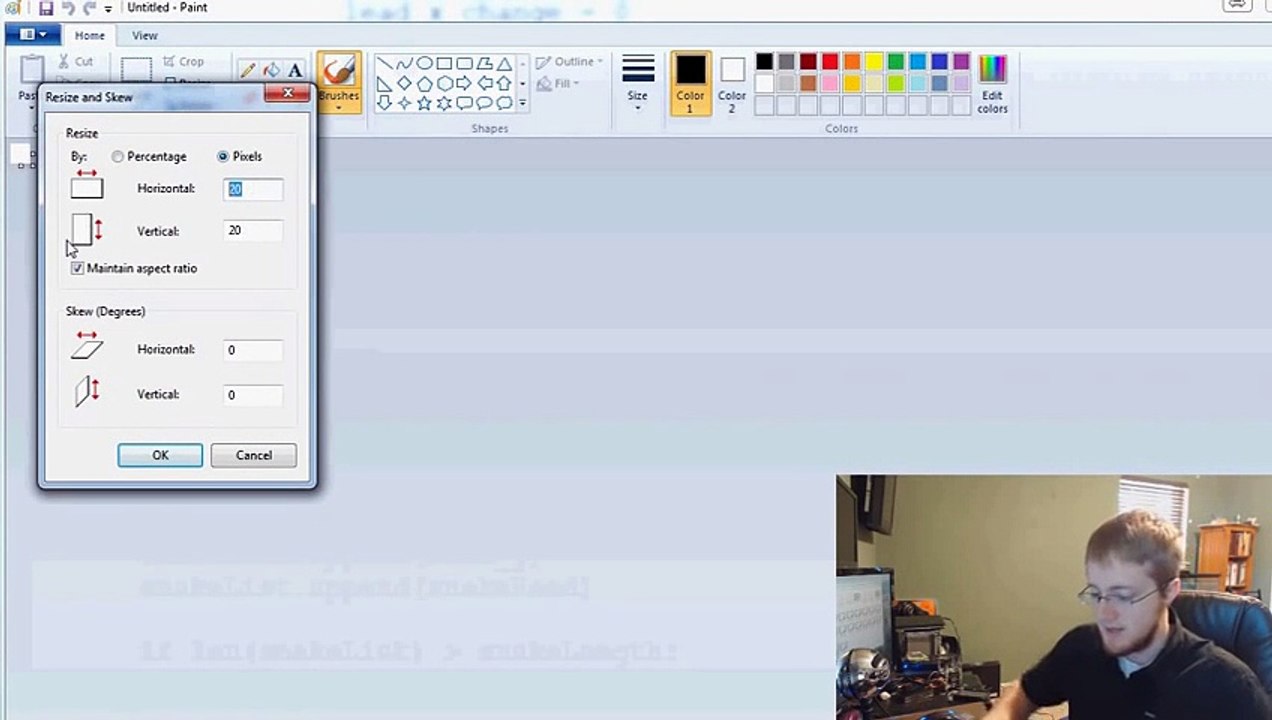Switch to the View ribbon tab
Screen dimensions: 1272x720
(145, 35)
